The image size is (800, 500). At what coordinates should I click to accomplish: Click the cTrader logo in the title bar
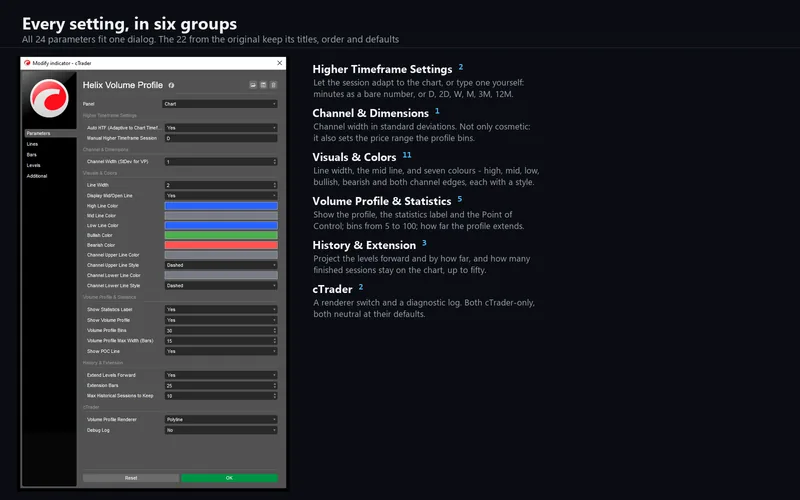[27, 63]
